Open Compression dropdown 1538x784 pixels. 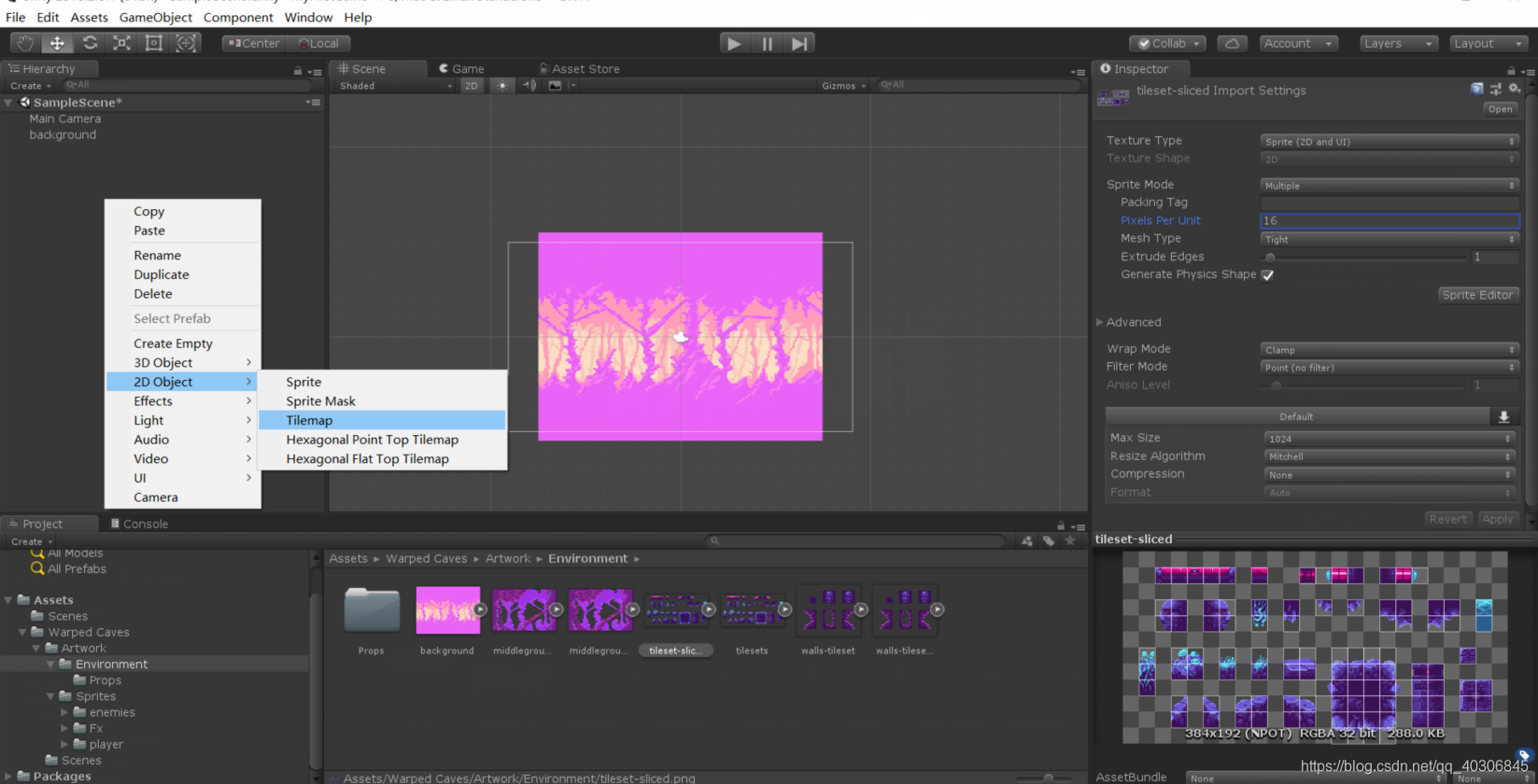coord(1390,474)
